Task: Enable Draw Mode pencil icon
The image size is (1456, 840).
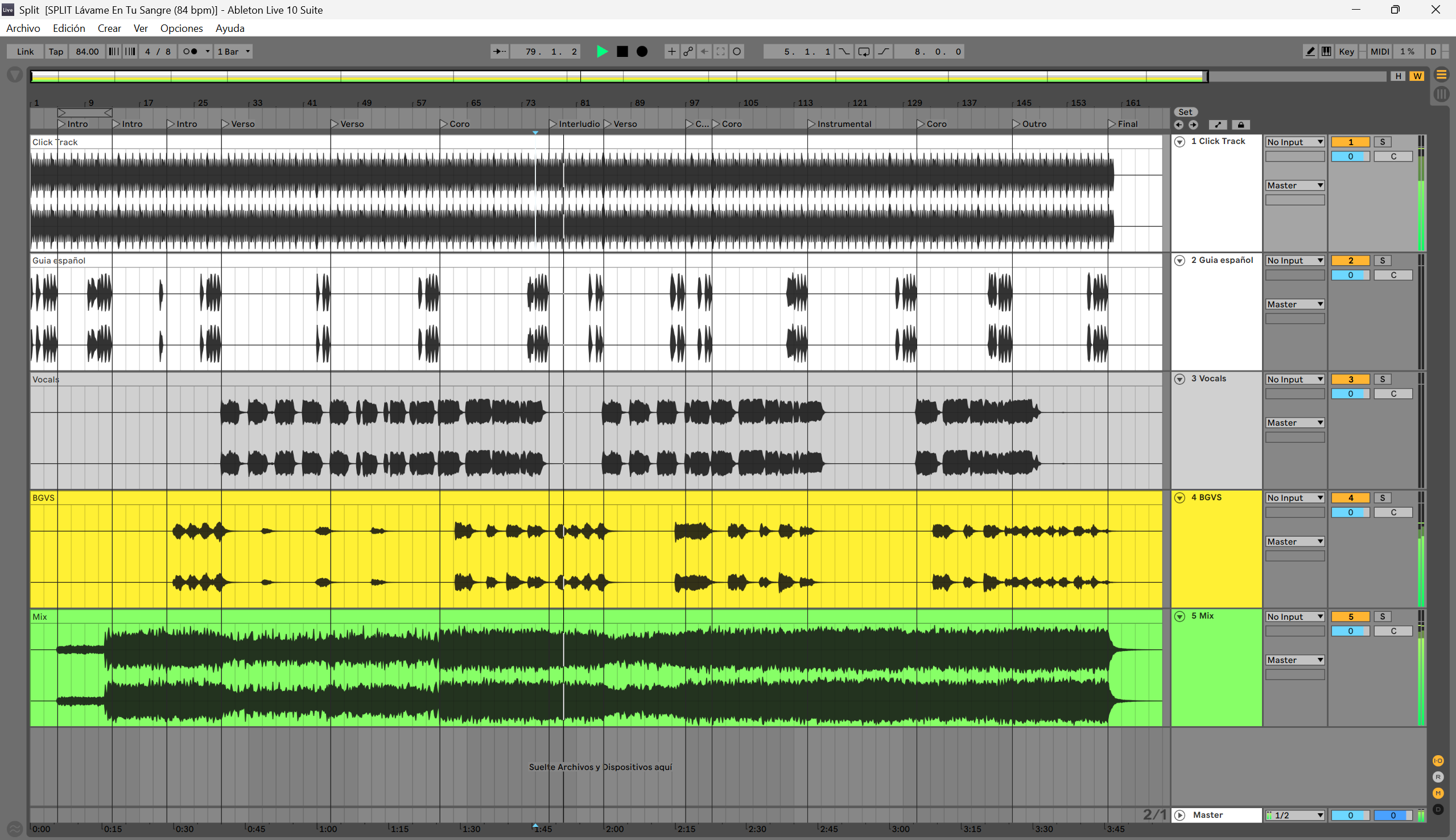Action: pyautogui.click(x=1310, y=51)
